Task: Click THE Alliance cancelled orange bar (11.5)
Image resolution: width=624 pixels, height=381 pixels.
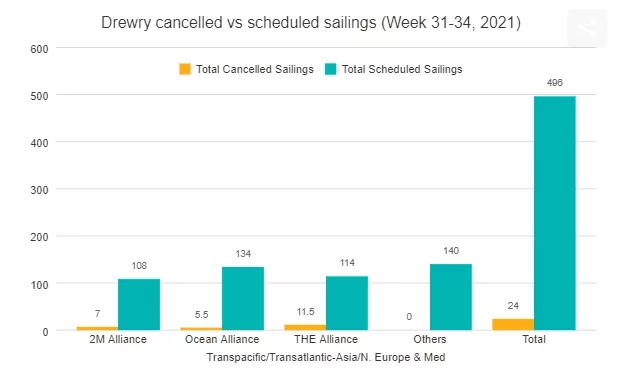Action: (x=305, y=327)
